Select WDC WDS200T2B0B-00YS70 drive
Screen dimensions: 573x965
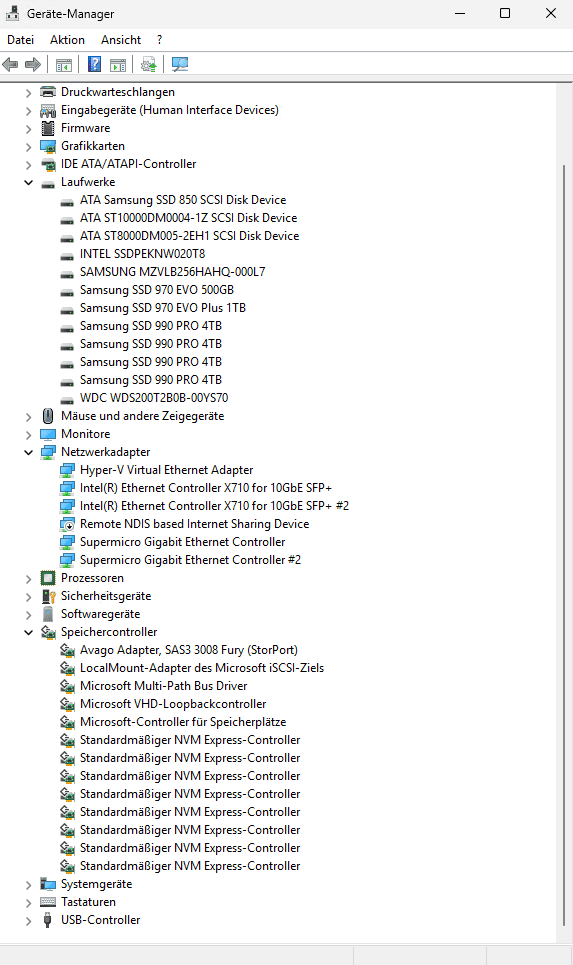(154, 398)
